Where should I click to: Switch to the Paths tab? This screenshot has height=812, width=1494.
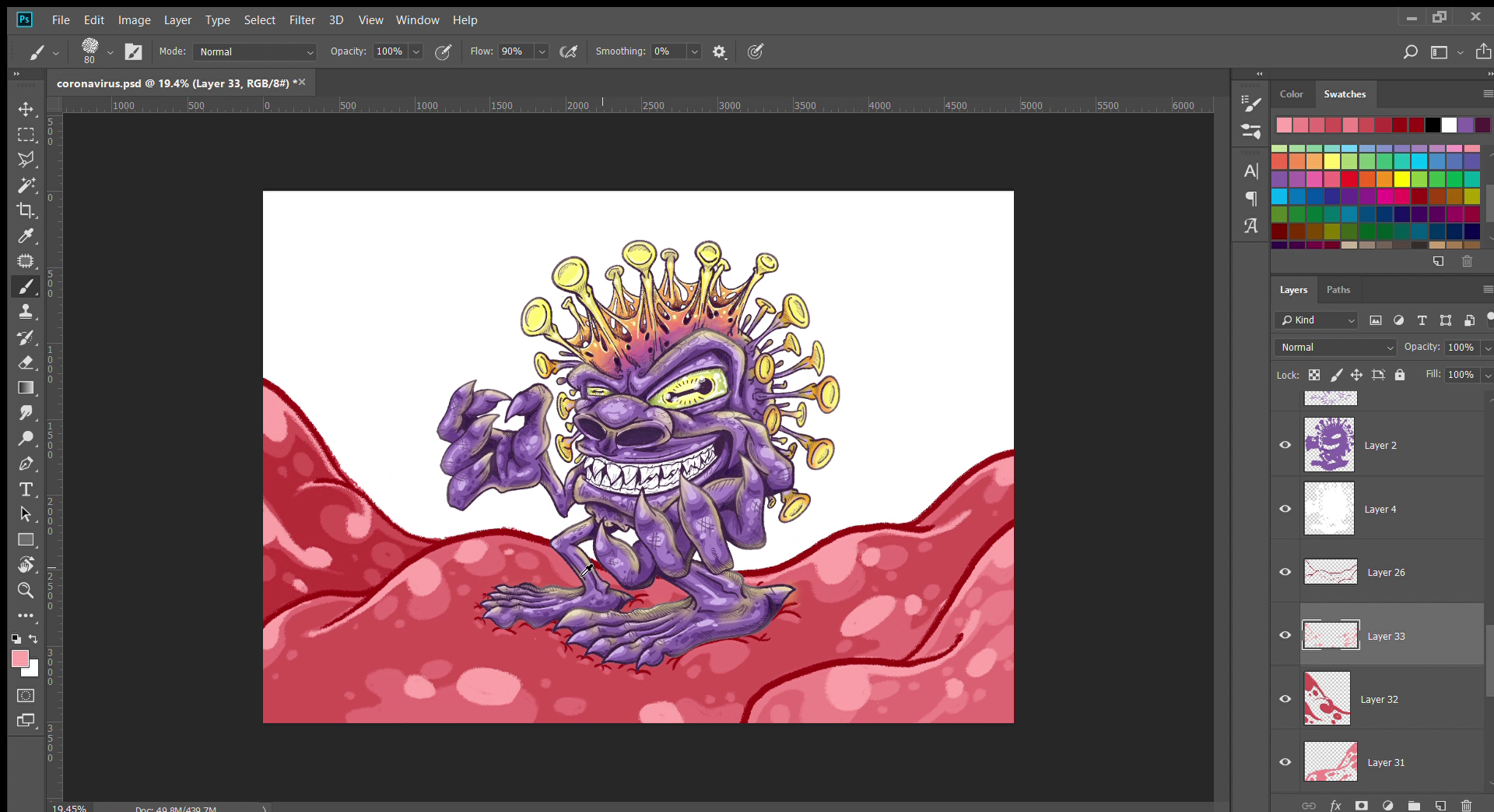[x=1338, y=290]
